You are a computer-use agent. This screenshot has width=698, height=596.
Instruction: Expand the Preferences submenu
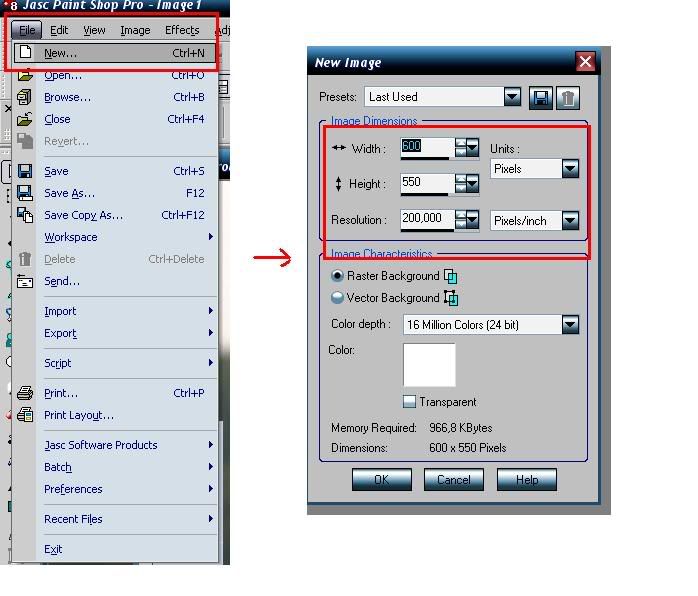tap(211, 489)
